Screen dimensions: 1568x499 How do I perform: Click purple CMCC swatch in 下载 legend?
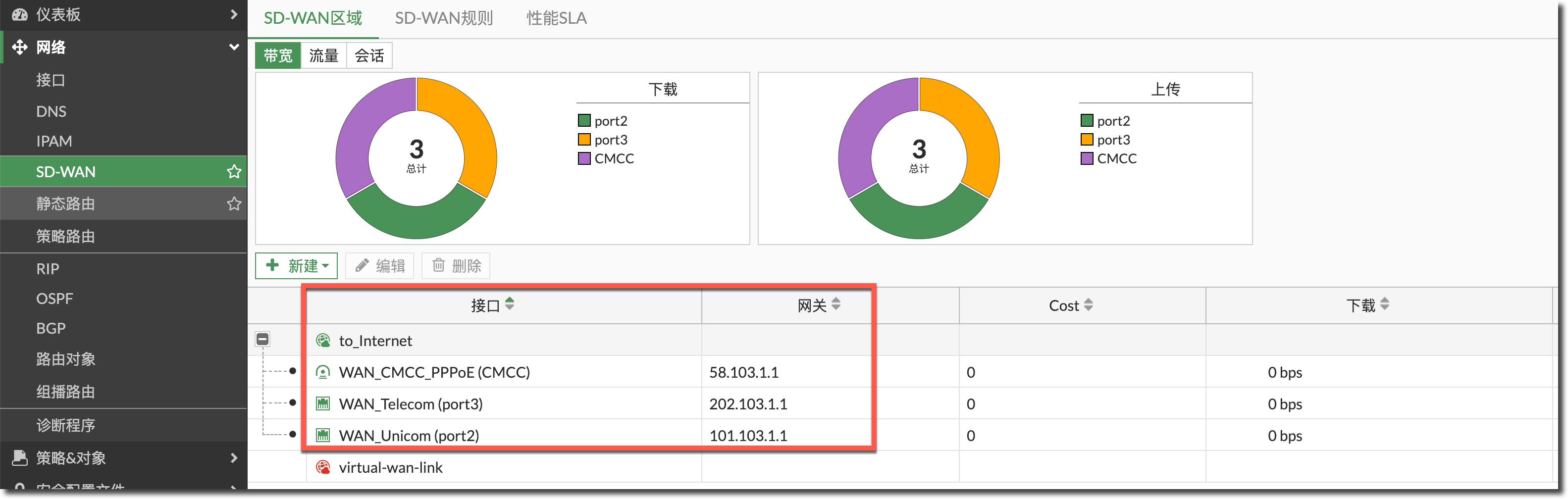(x=584, y=158)
